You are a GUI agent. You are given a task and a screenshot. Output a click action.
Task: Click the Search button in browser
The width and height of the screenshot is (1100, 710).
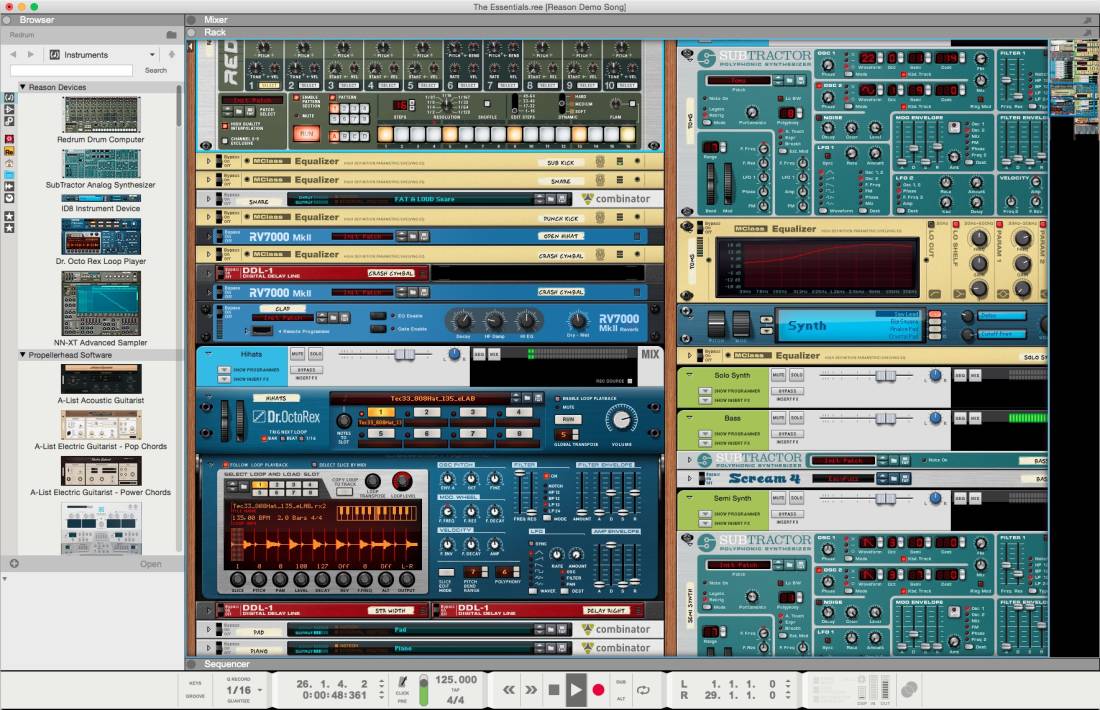coord(156,71)
